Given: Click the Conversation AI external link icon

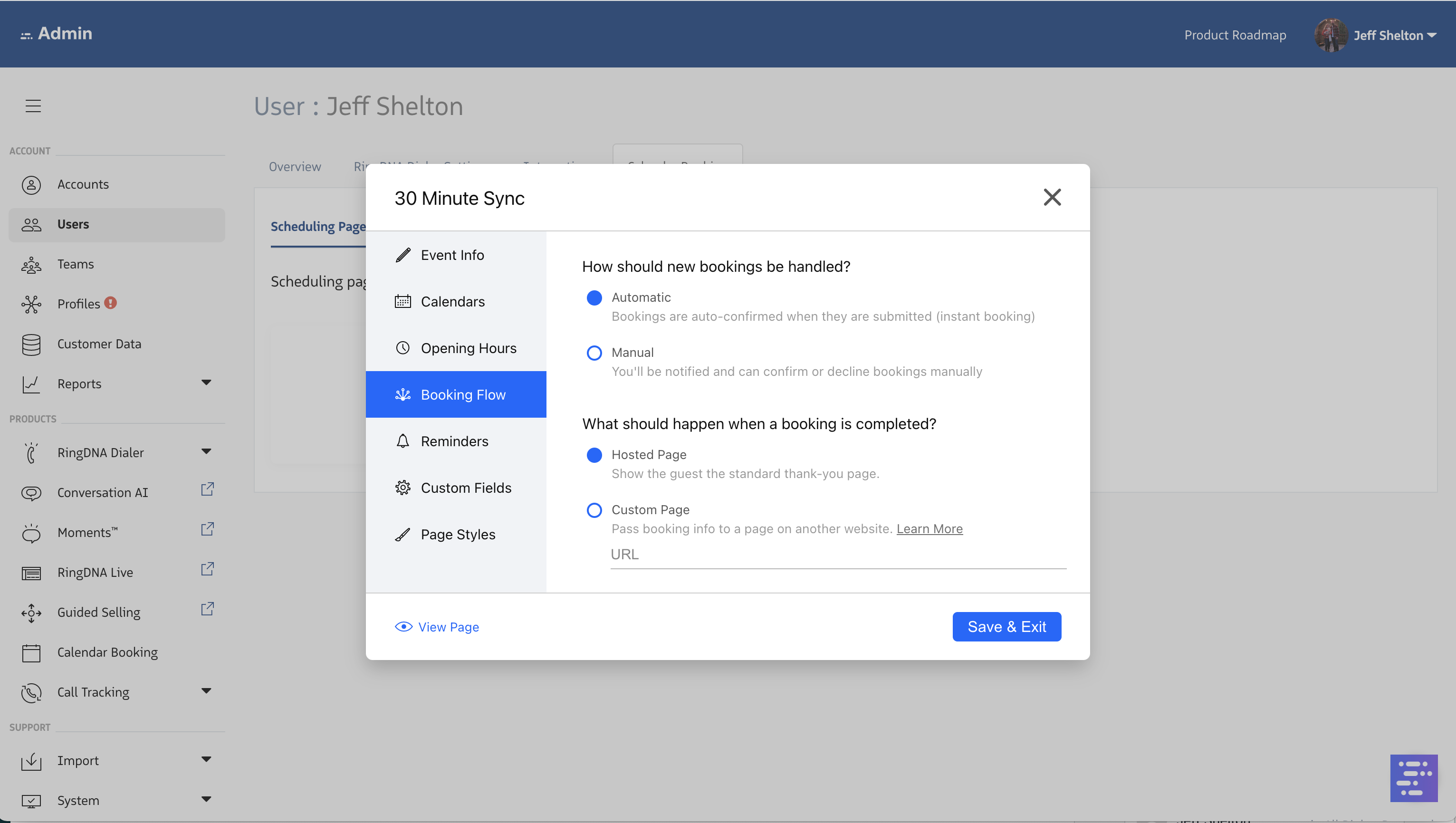Looking at the screenshot, I should click(207, 489).
